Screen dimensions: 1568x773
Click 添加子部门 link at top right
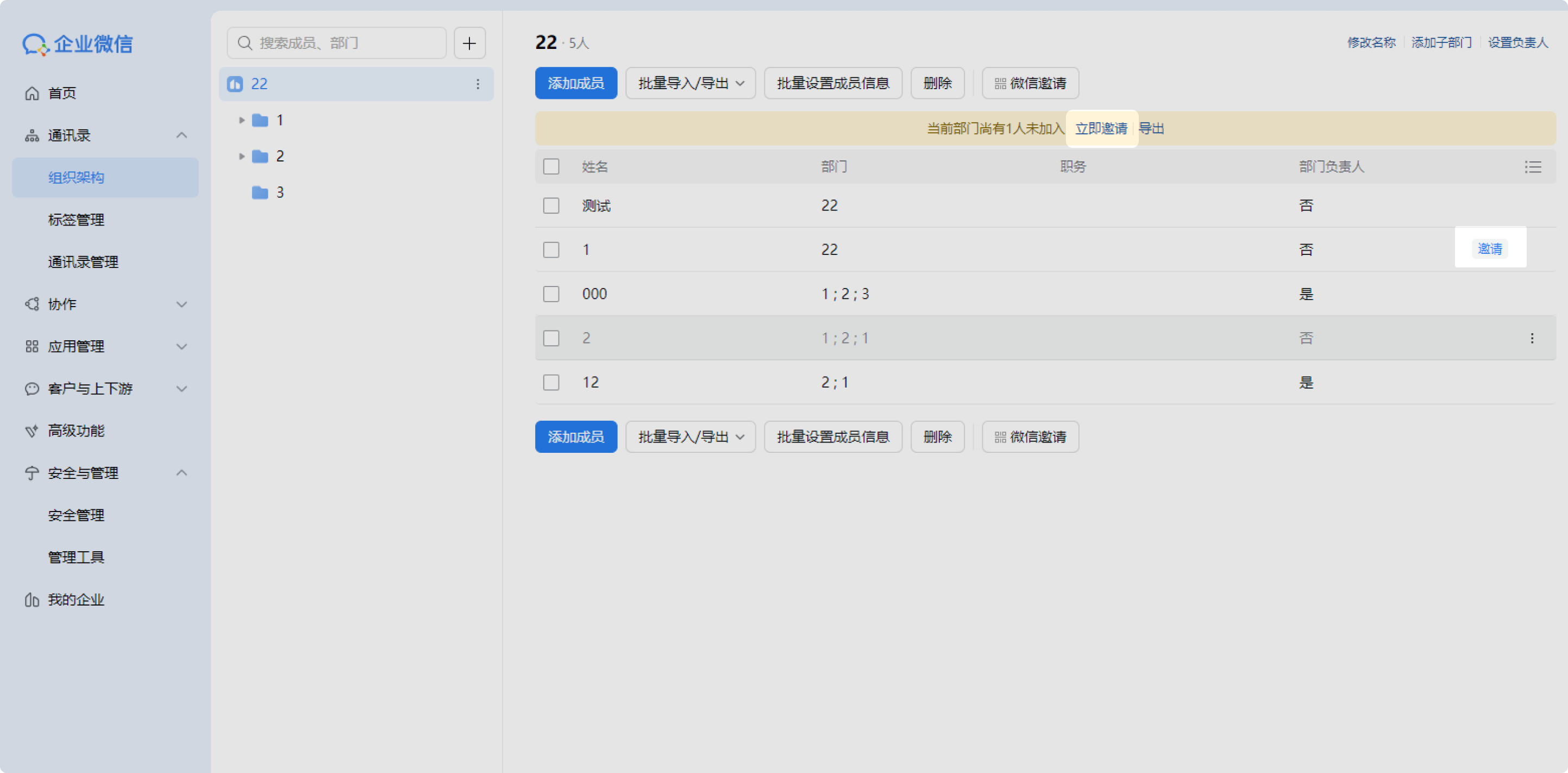coord(1441,42)
